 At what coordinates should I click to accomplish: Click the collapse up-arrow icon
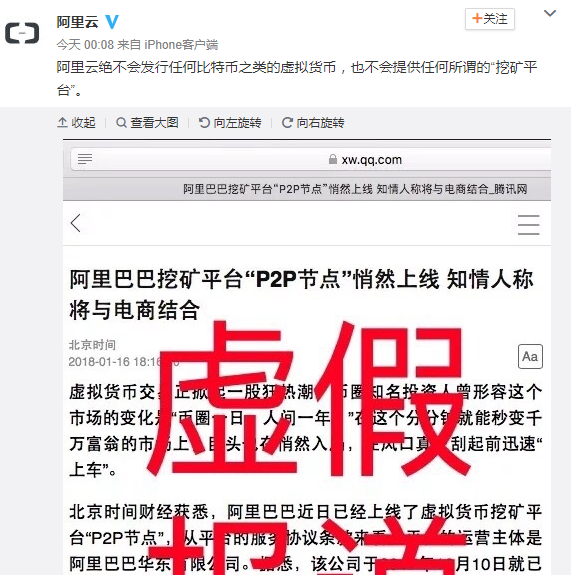click(x=62, y=122)
